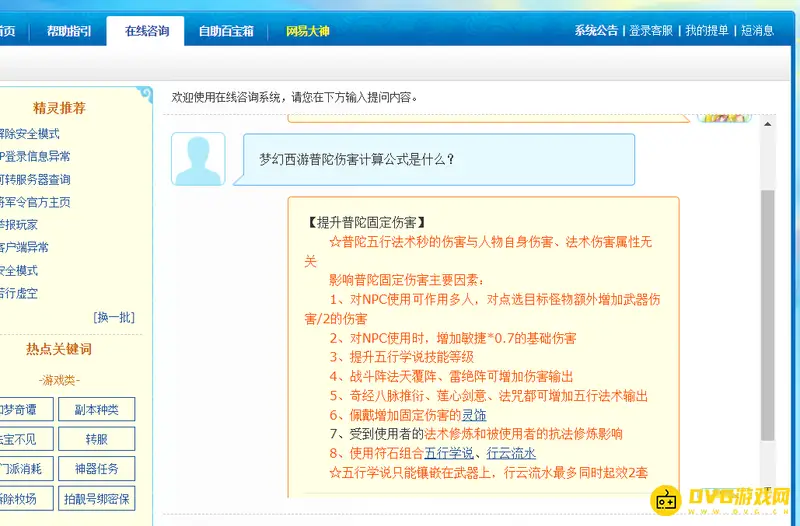Select 将军令官方主页 recommendation
Viewport: 800px width, 526px height.
click(x=35, y=202)
